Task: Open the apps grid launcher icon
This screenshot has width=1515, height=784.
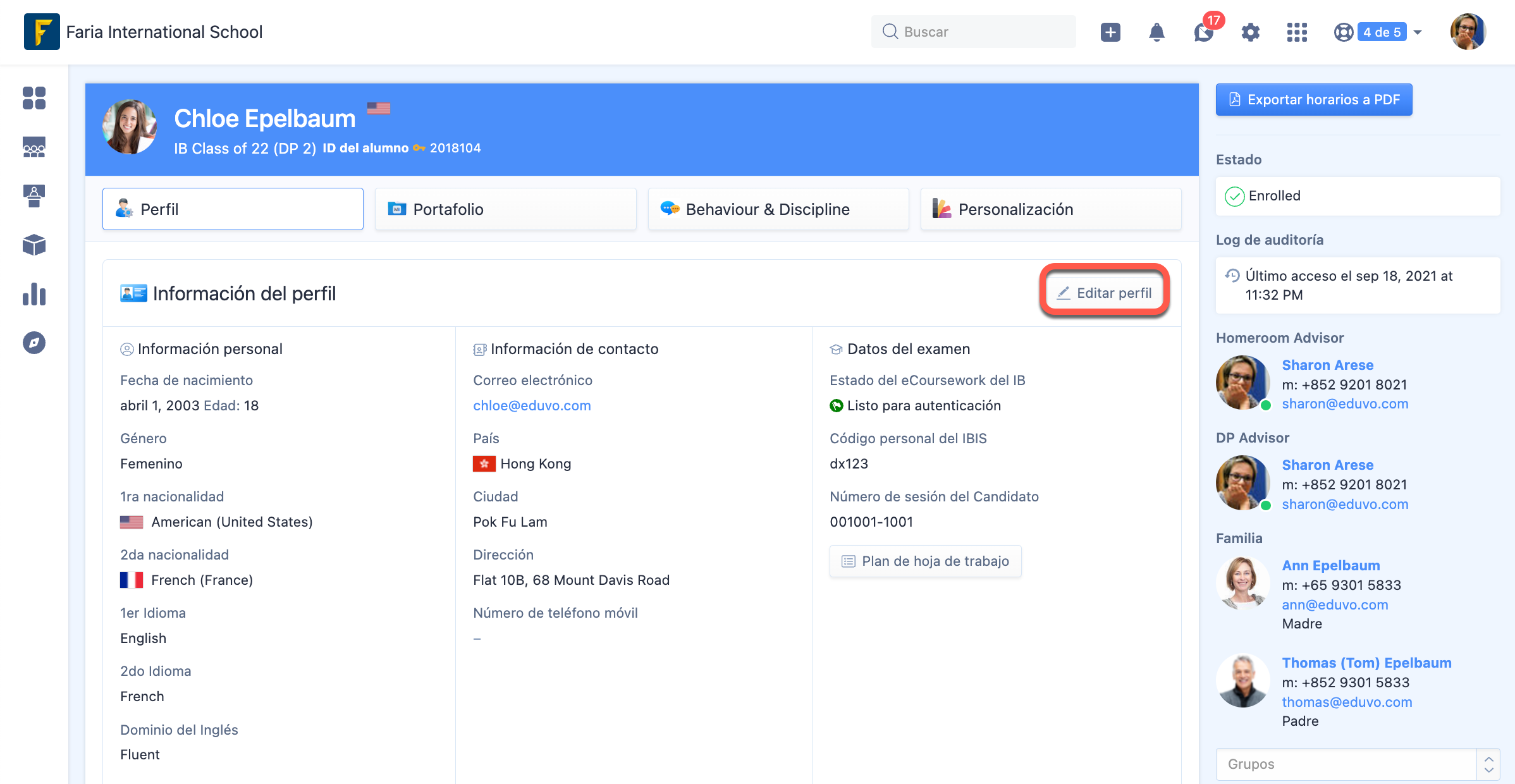Action: (1297, 32)
